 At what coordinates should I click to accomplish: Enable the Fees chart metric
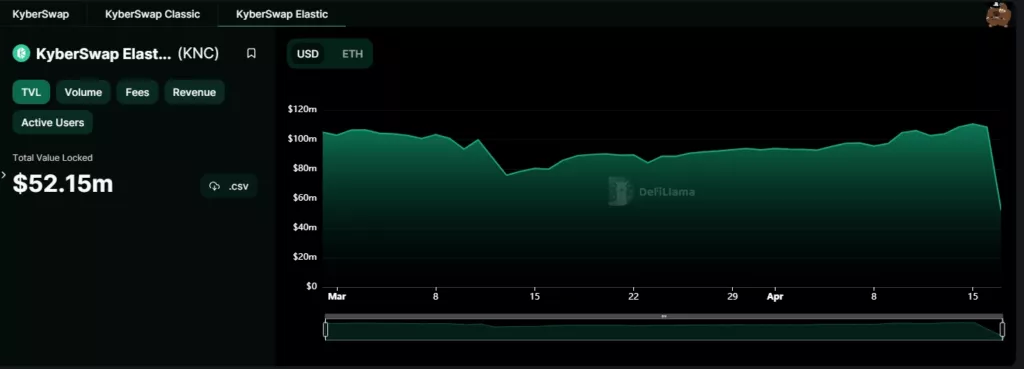[x=137, y=92]
